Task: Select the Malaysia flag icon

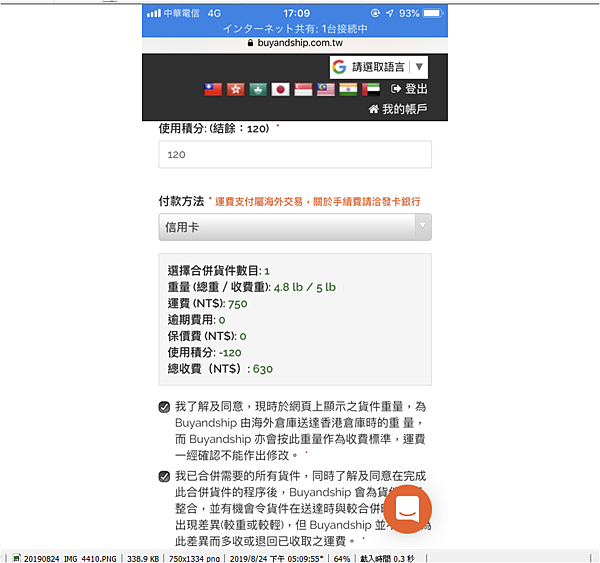Action: pyautogui.click(x=326, y=90)
